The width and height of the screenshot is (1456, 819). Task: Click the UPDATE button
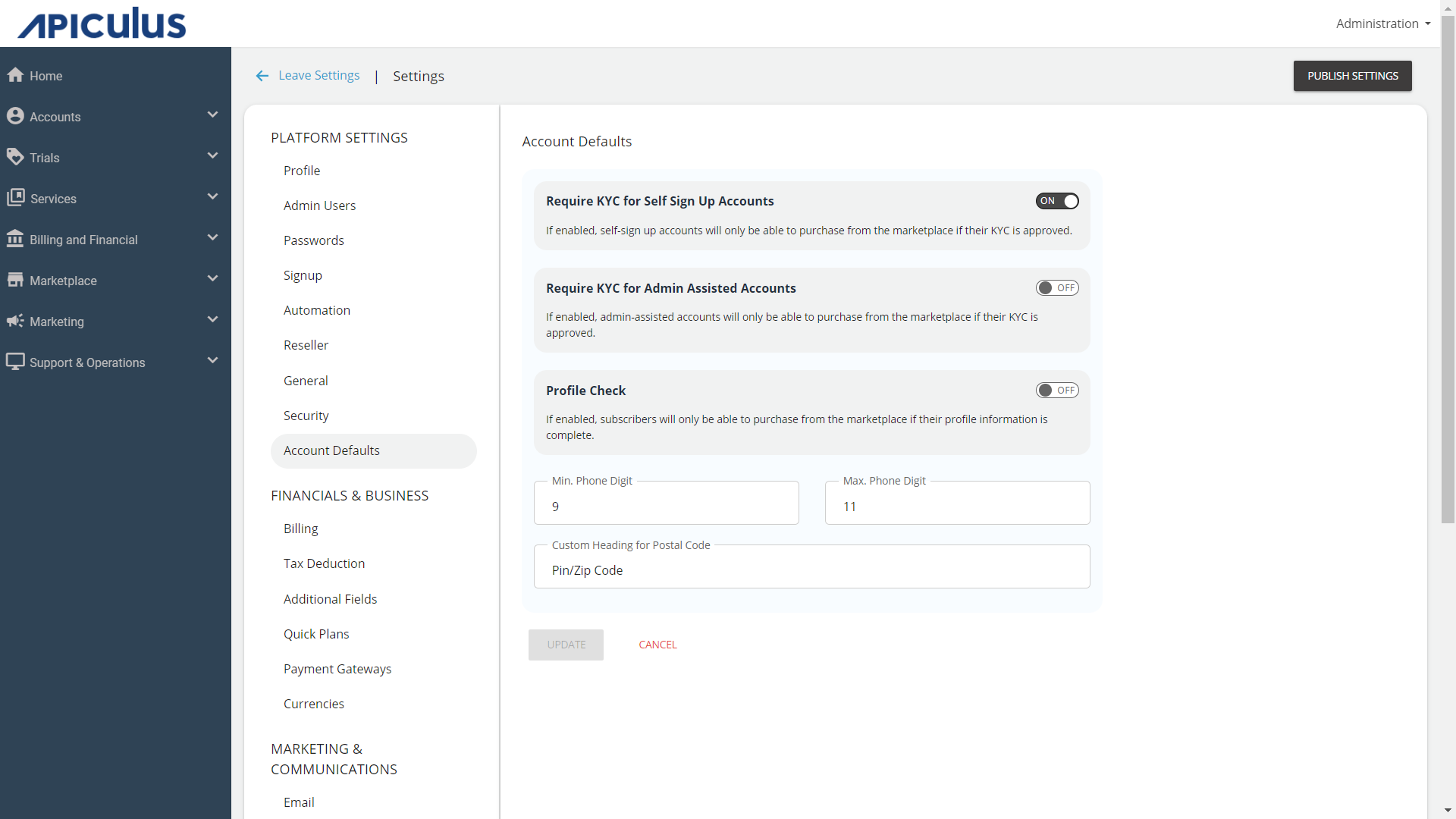(x=566, y=644)
